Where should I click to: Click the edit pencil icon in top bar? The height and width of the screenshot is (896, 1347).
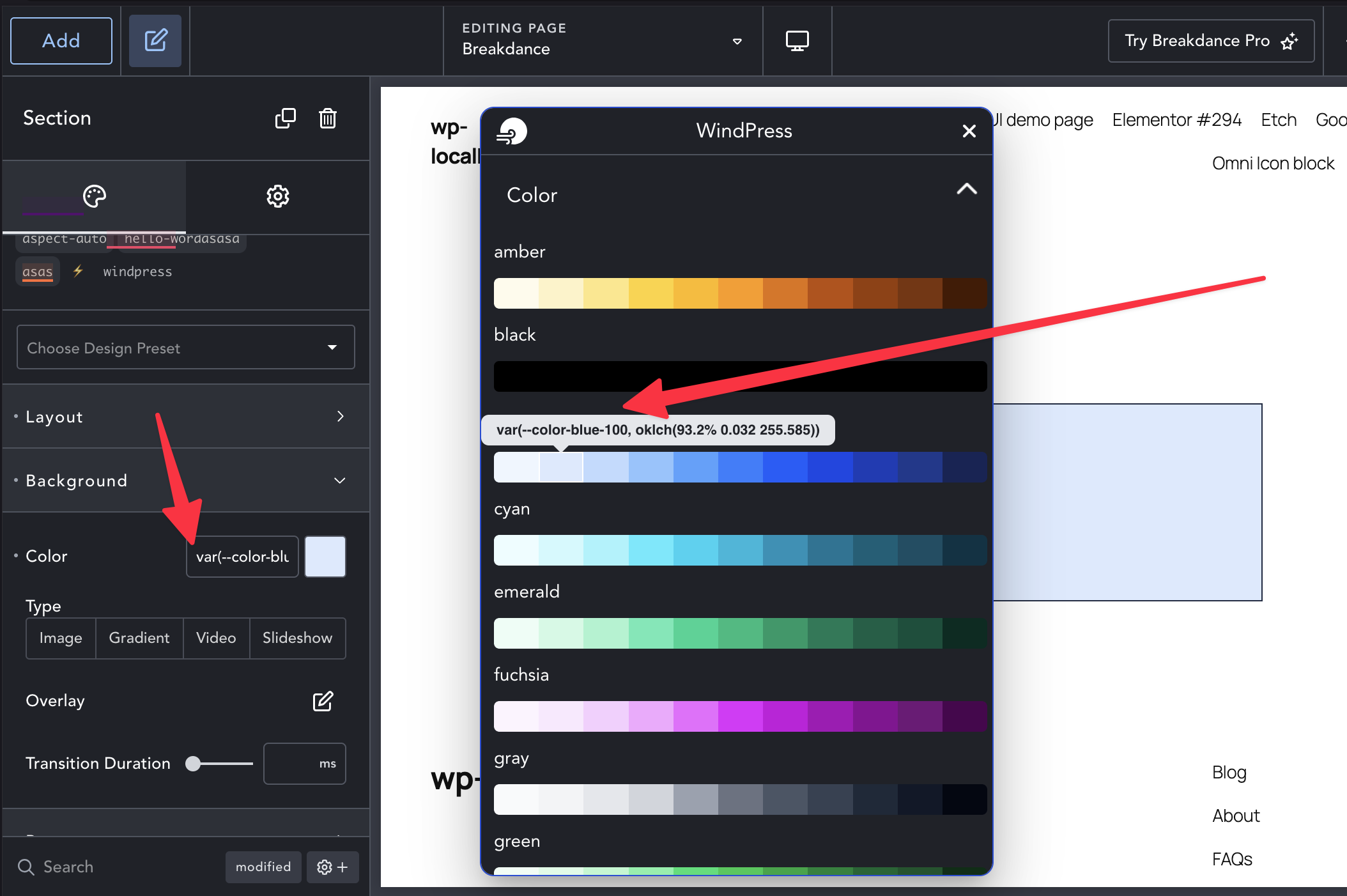point(155,41)
